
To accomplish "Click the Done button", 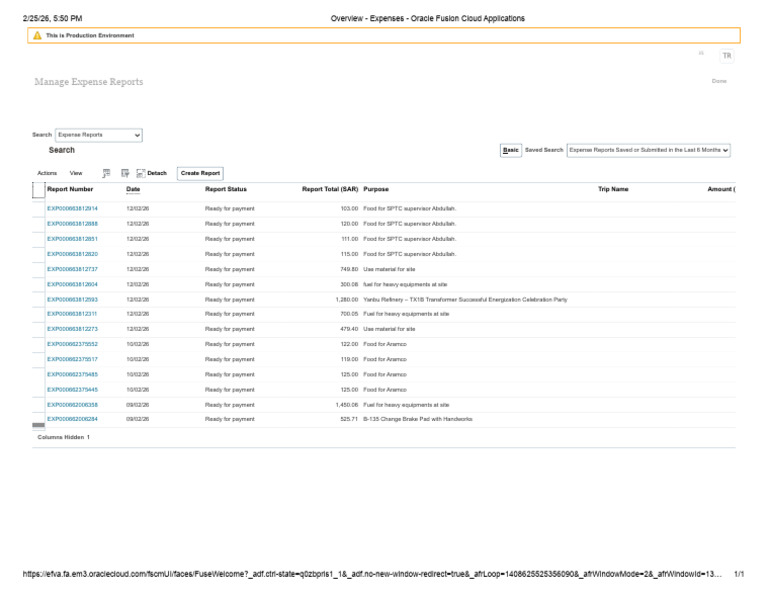I will [x=719, y=81].
